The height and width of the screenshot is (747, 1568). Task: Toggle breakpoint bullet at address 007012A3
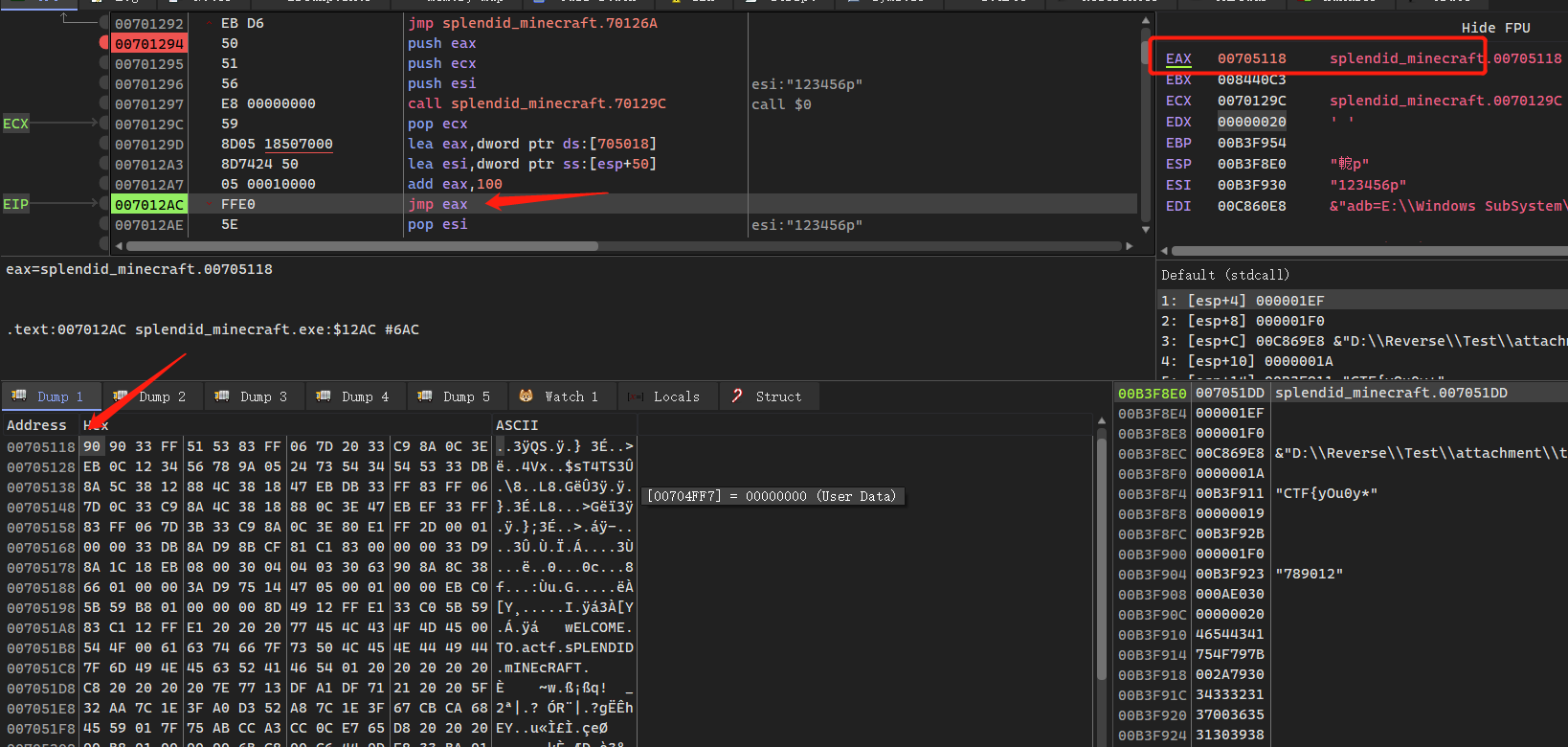(x=104, y=164)
